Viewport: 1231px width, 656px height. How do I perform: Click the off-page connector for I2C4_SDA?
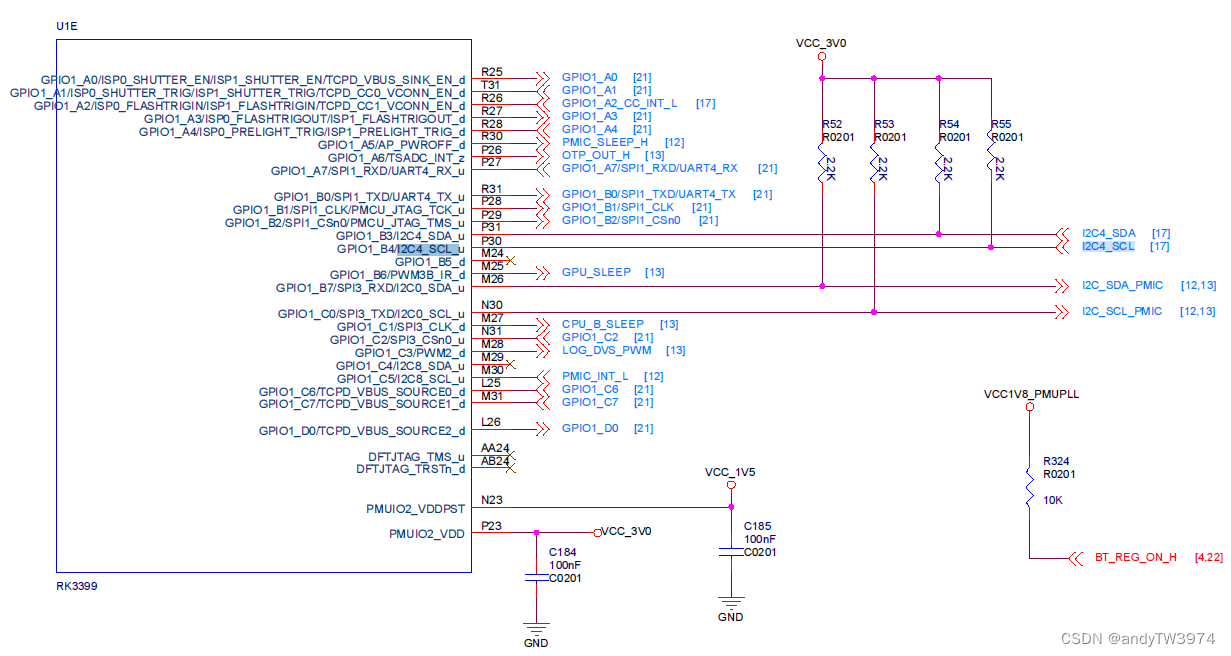click(x=1062, y=232)
